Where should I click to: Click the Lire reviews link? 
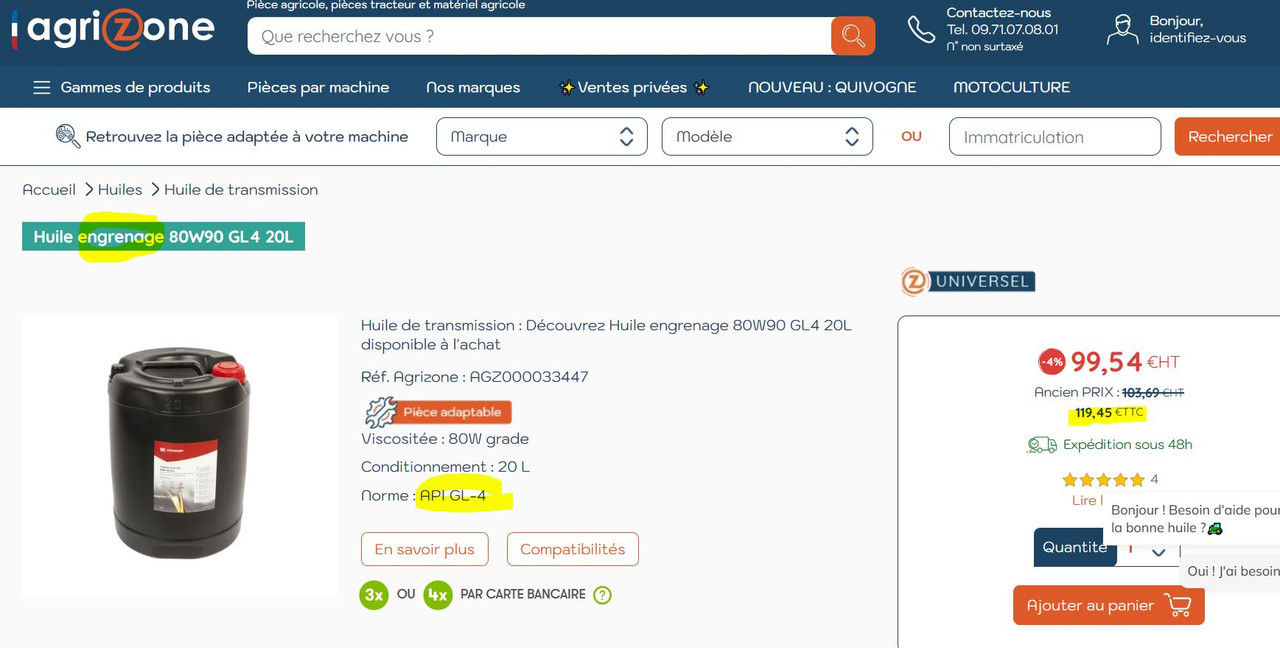coord(1087,500)
